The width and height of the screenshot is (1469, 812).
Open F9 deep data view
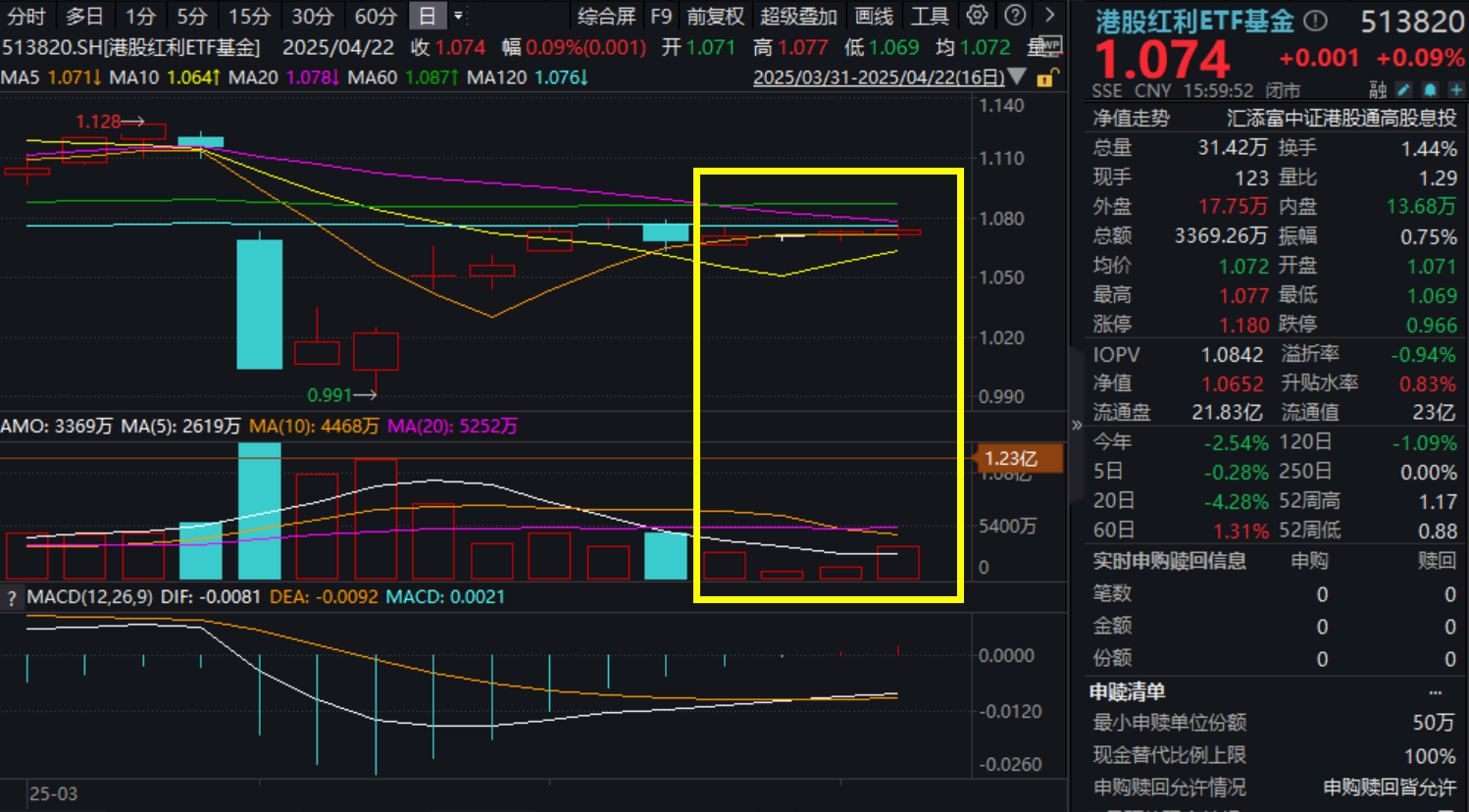661,16
